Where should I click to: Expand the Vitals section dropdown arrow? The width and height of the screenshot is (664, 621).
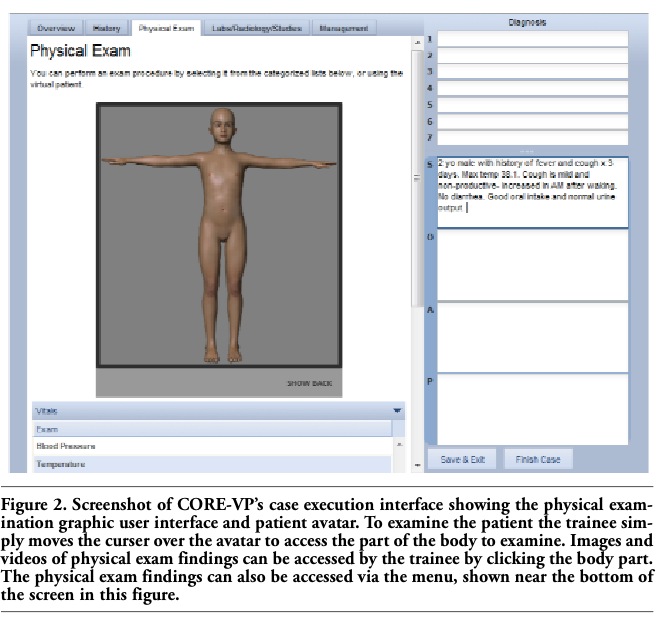(x=397, y=410)
